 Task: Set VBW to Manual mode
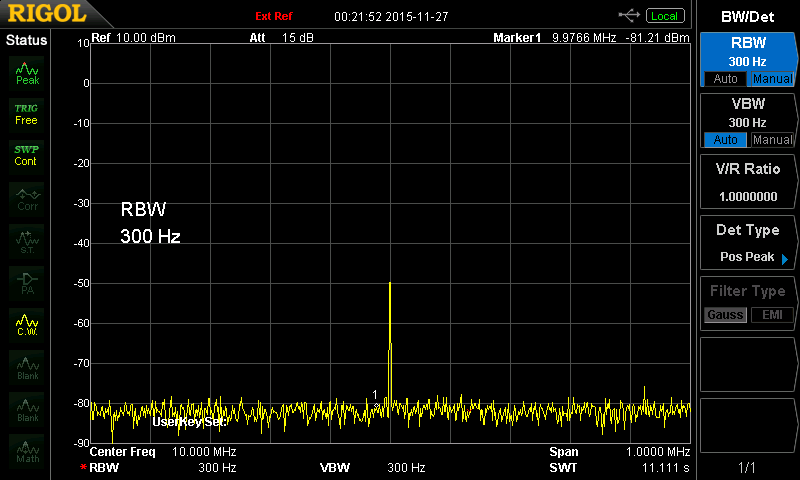tap(772, 140)
